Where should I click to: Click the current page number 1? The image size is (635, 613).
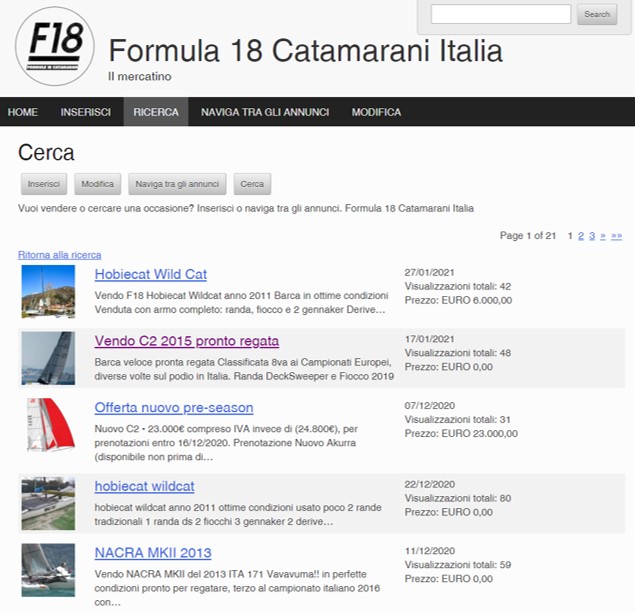[570, 236]
